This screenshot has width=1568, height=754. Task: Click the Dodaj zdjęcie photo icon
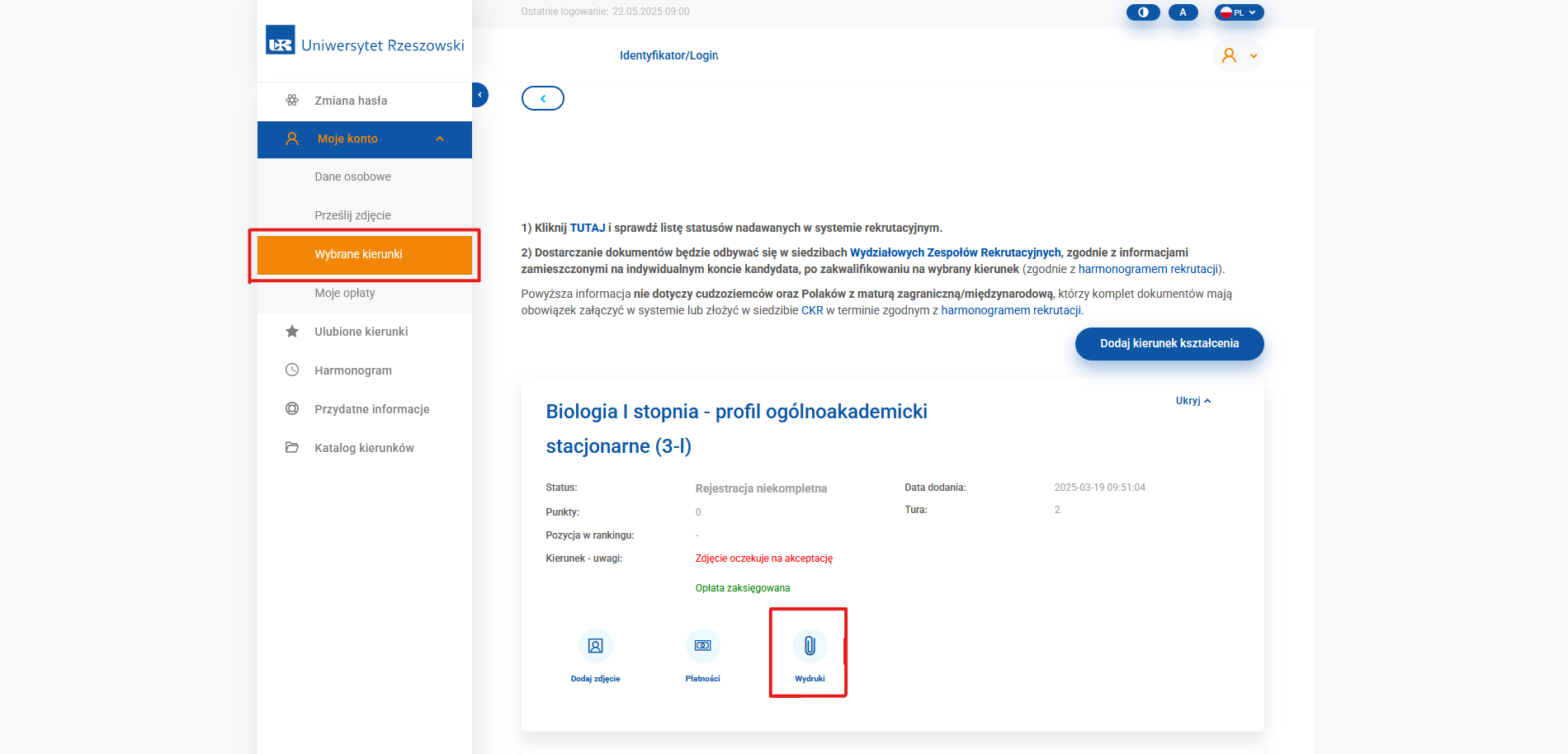pos(595,646)
